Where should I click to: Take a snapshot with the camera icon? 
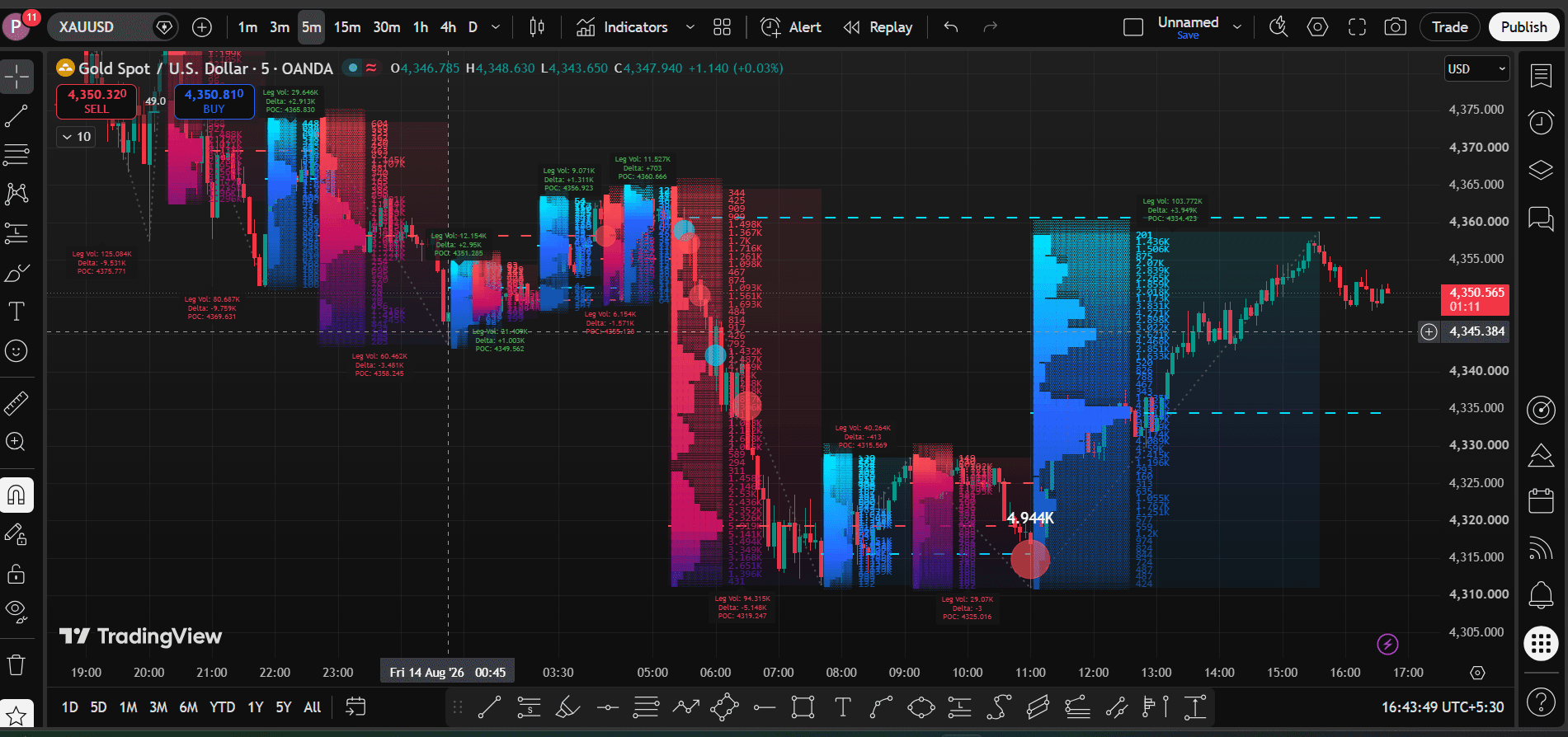pos(1396,27)
